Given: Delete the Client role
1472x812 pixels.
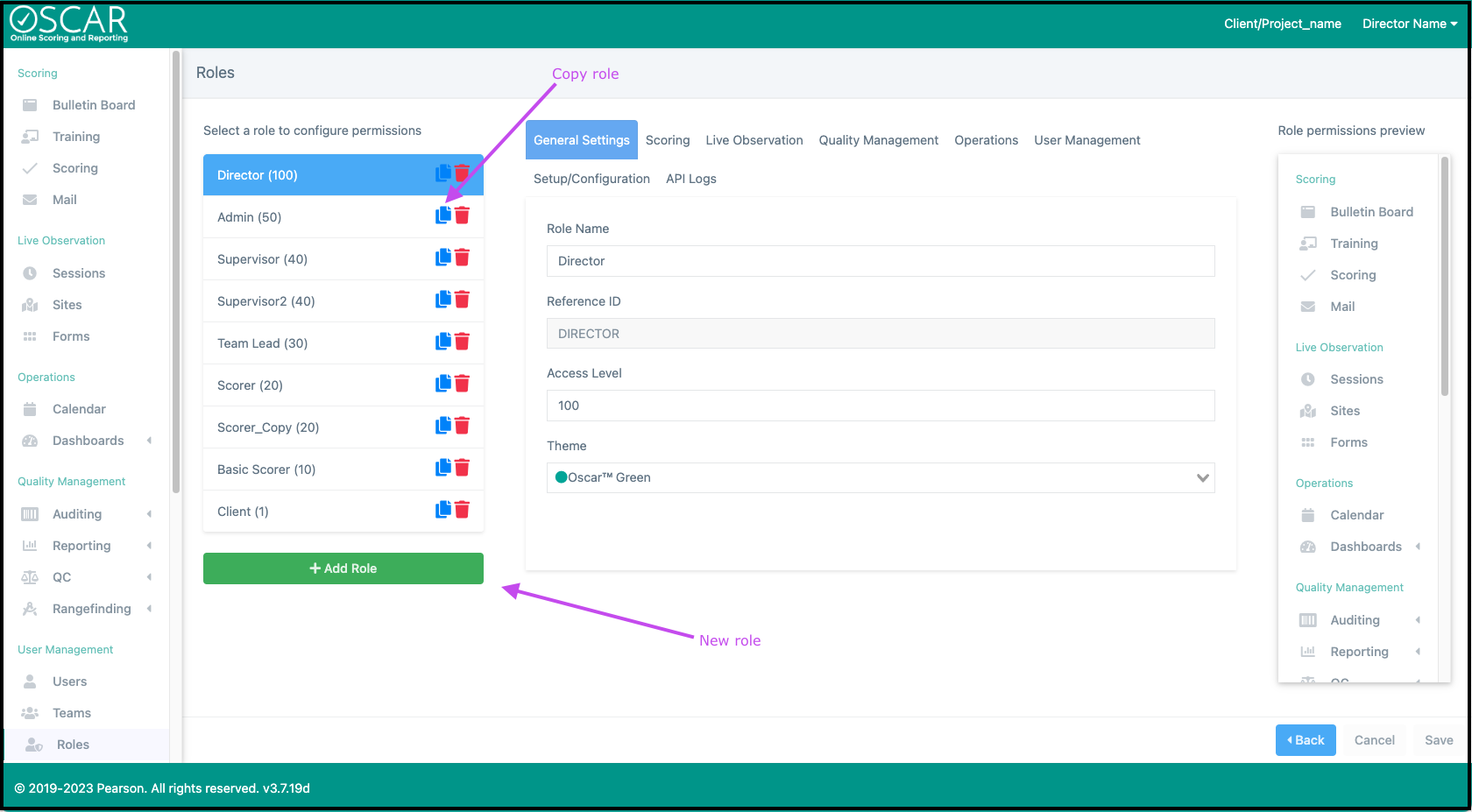Looking at the screenshot, I should (463, 510).
